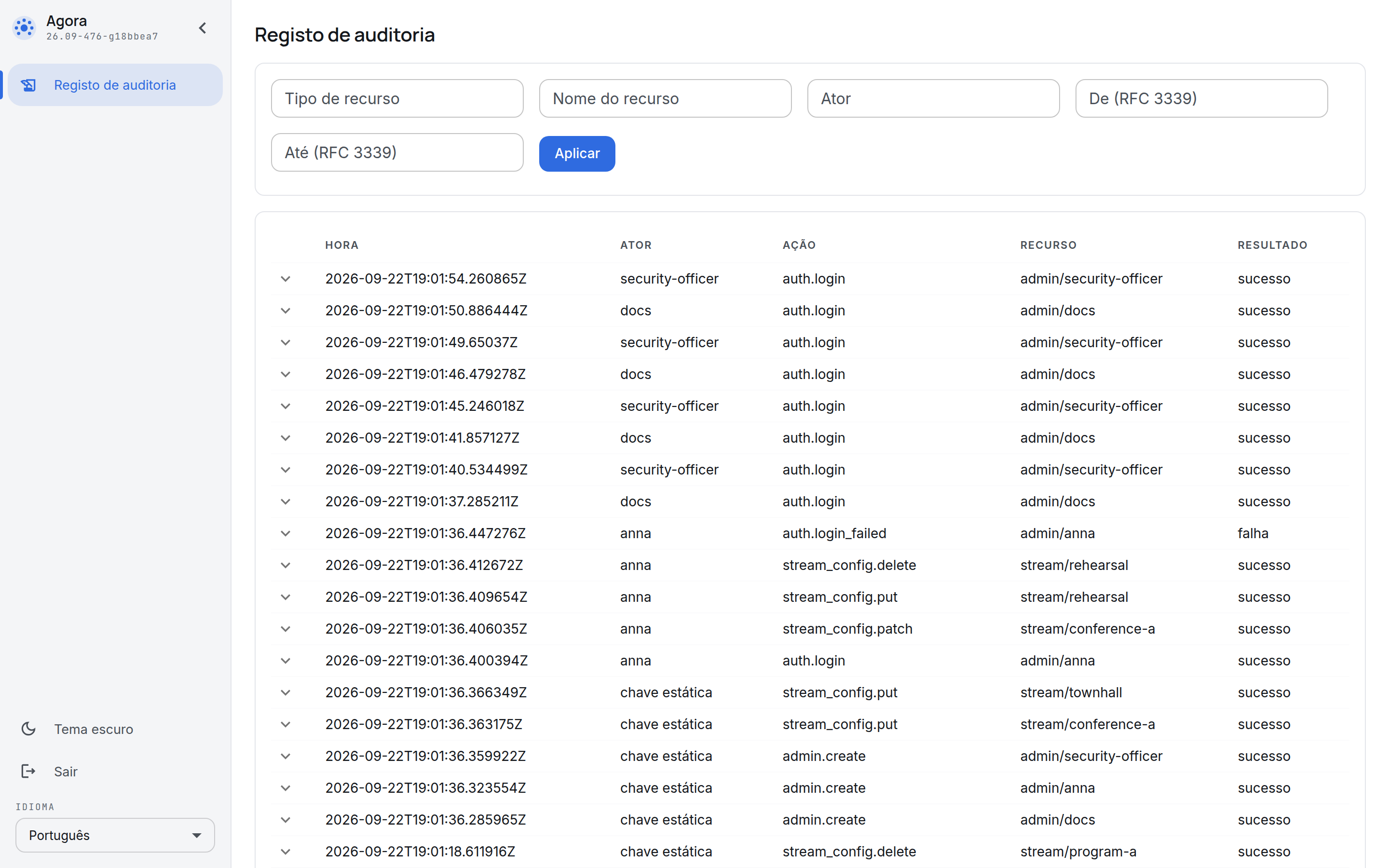Expand the 19:01:36.400394Z row
Image resolution: width=1389 pixels, height=868 pixels.
[285, 661]
